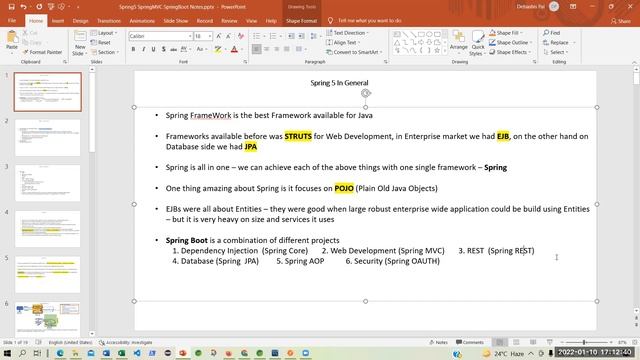Toggle Align Right paragraph
Viewport: 640px width, 360px height.
coord(277,49)
